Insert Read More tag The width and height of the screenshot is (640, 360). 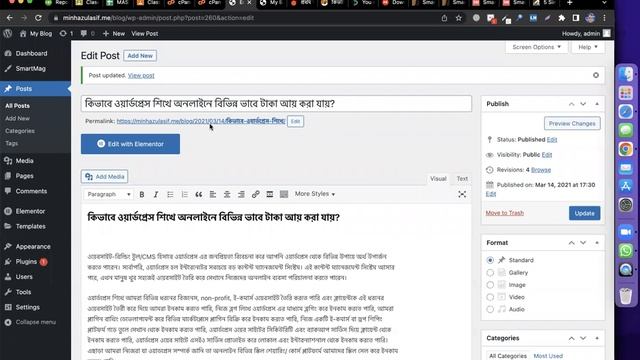(x=270, y=194)
